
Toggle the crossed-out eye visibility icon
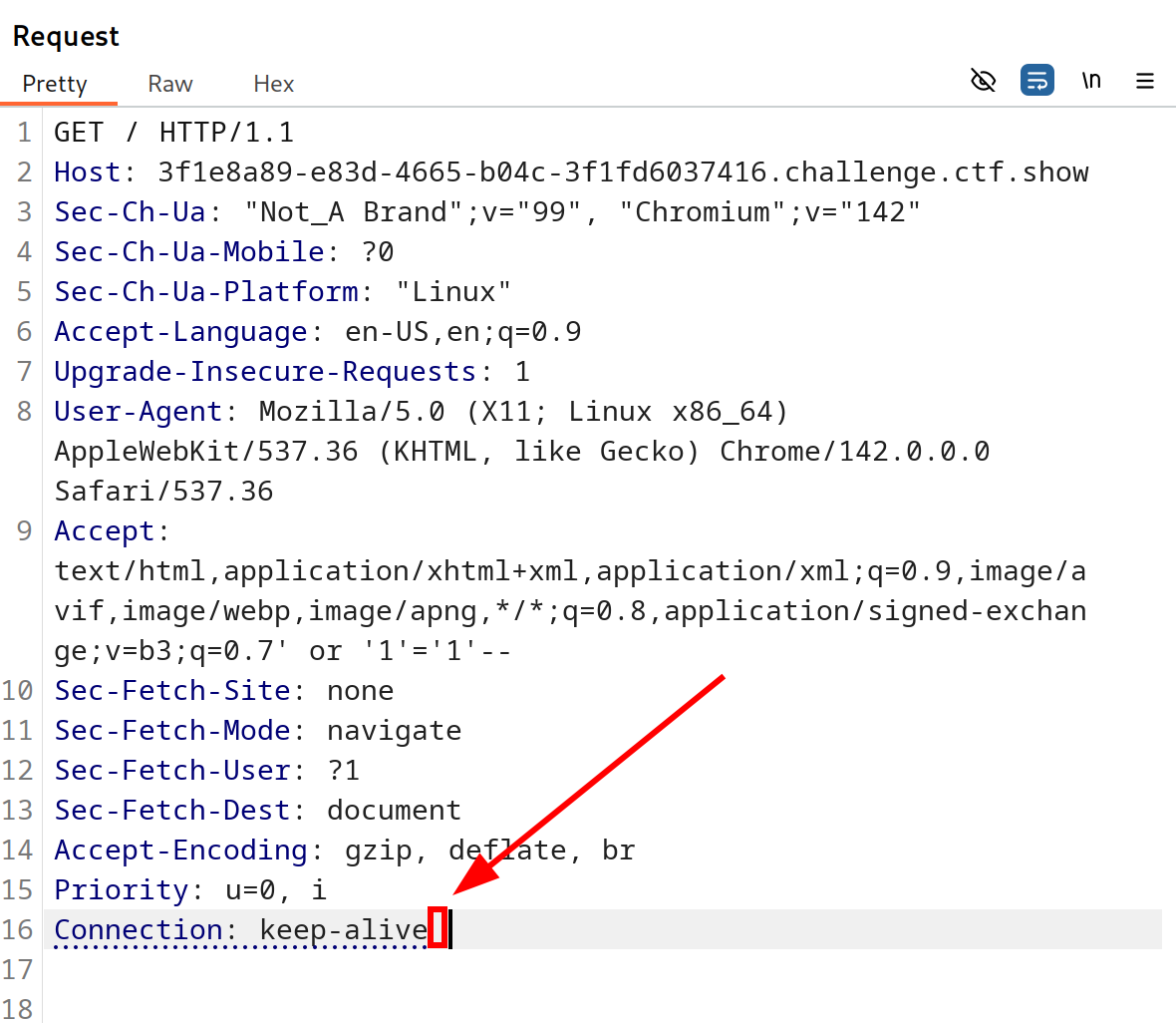[983, 81]
